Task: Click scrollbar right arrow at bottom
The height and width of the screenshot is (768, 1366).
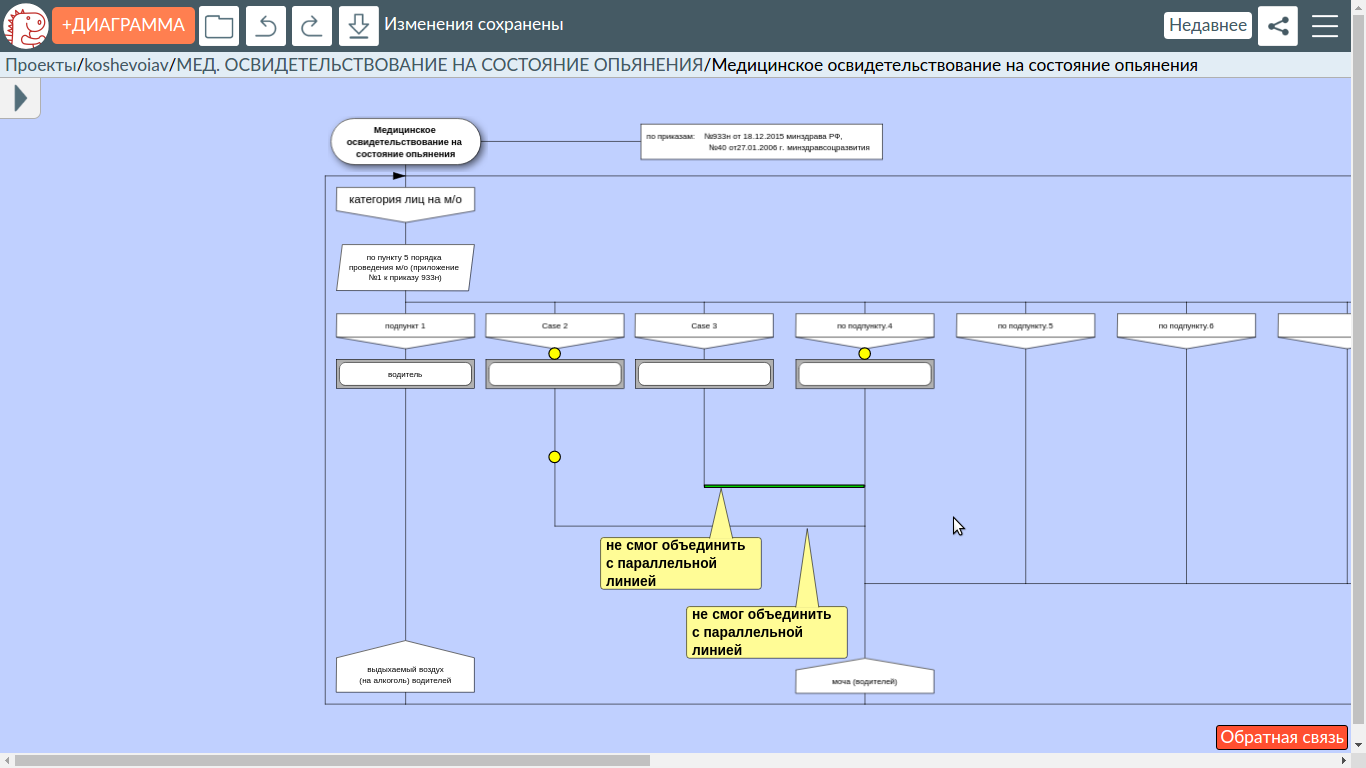Action: pos(1343,761)
